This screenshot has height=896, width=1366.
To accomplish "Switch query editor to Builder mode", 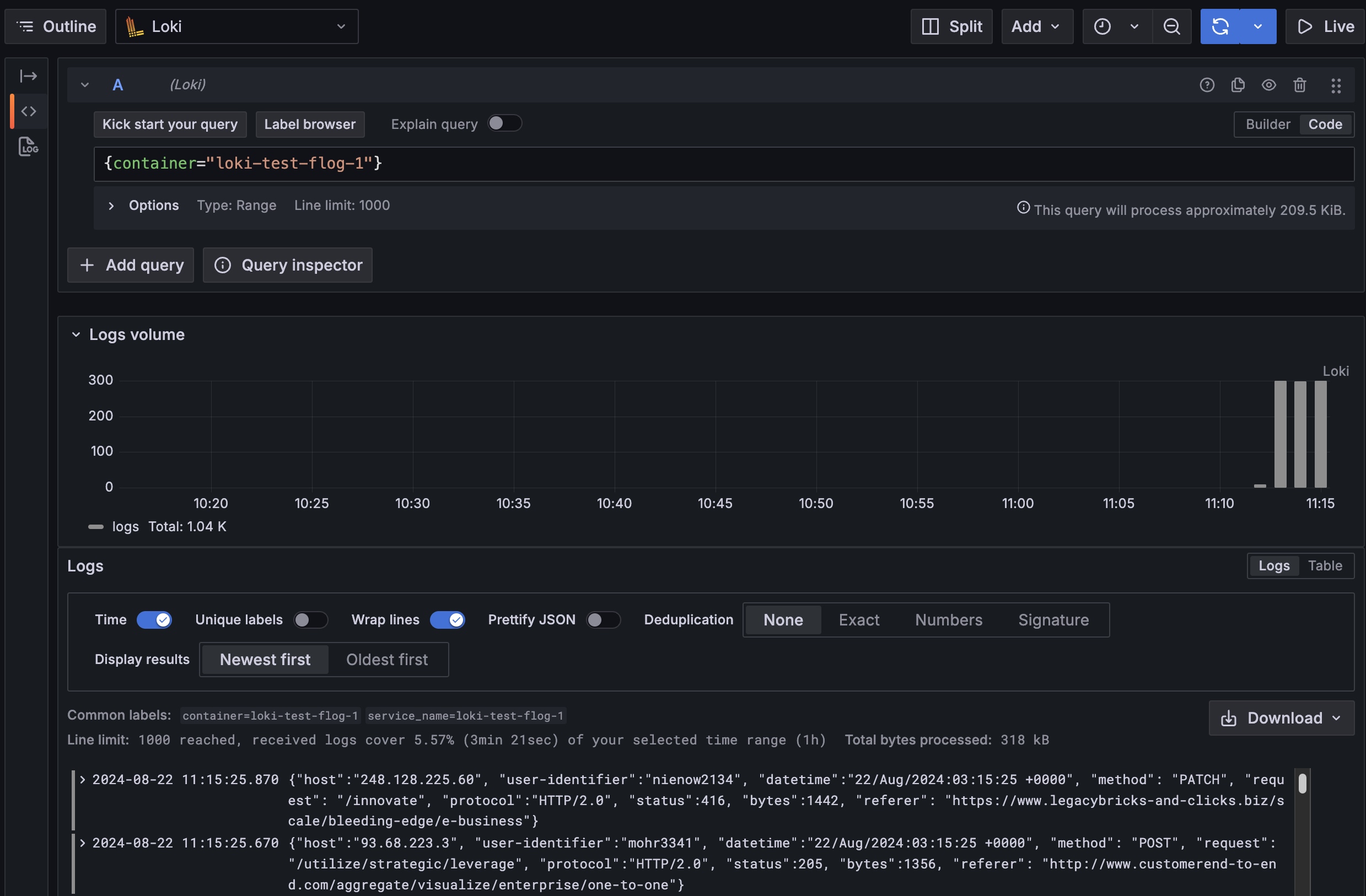I will (1267, 125).
